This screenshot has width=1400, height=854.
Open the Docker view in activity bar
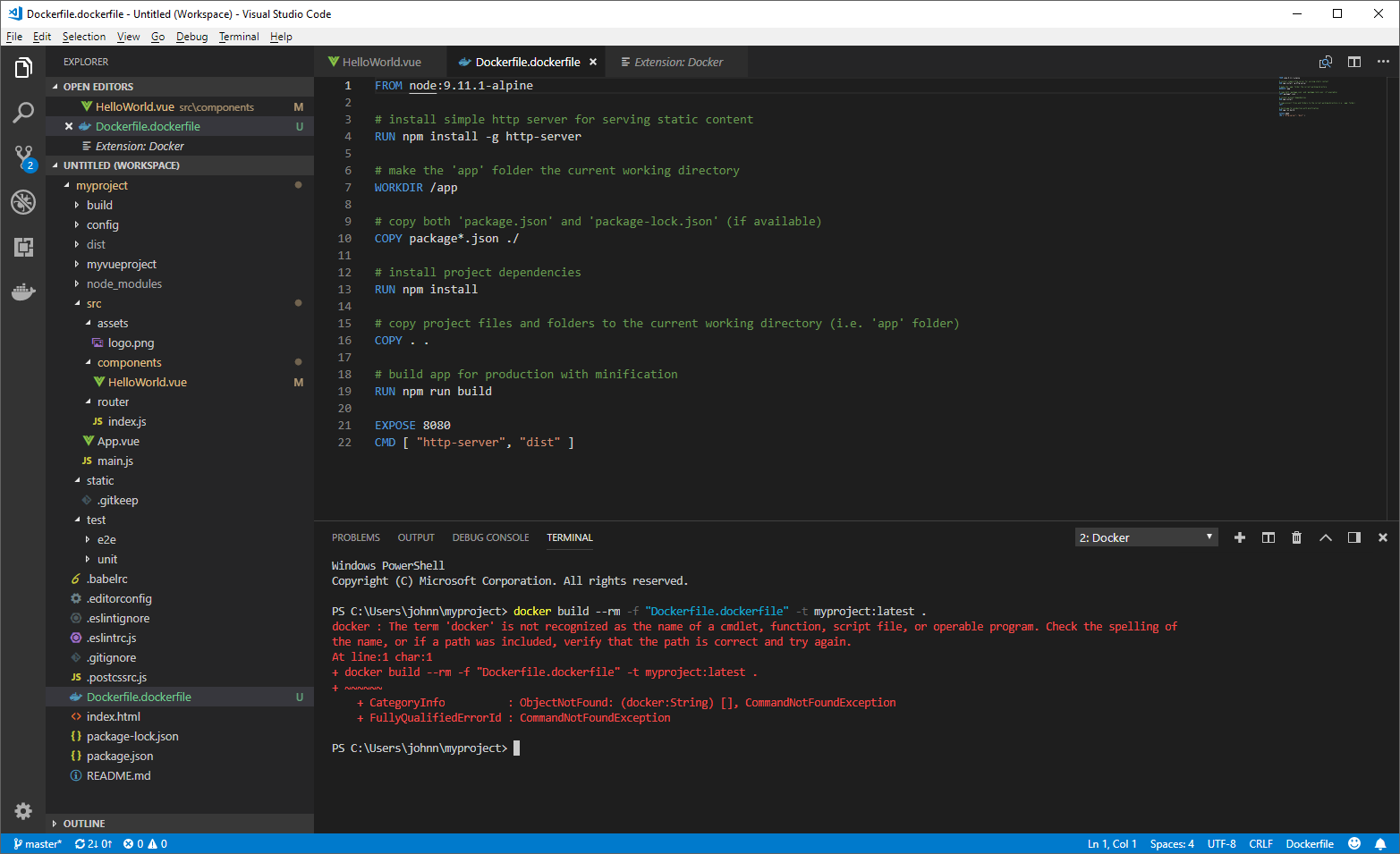click(x=23, y=292)
